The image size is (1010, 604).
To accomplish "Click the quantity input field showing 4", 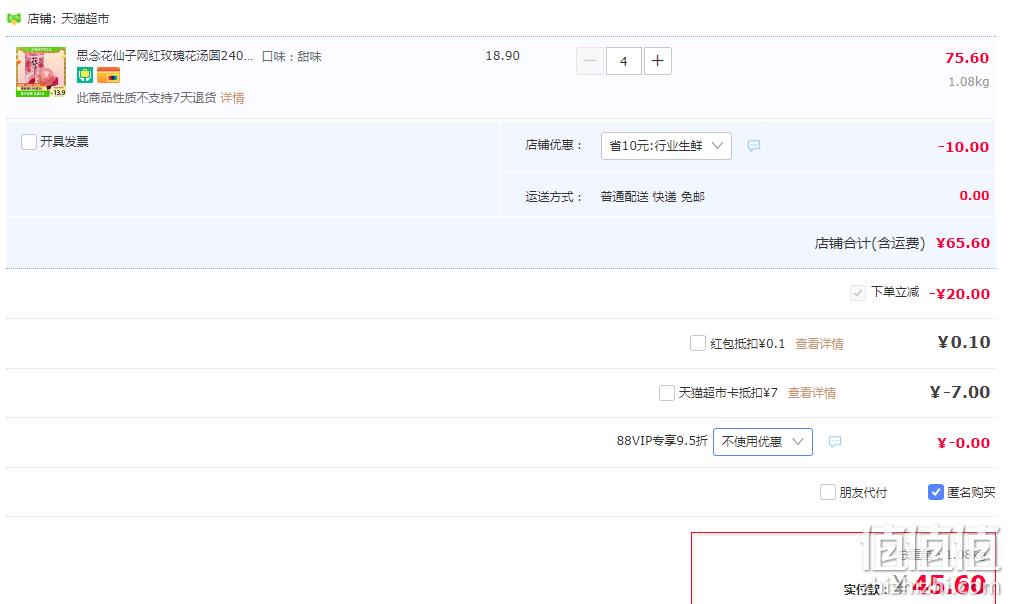I will pyautogui.click(x=624, y=61).
